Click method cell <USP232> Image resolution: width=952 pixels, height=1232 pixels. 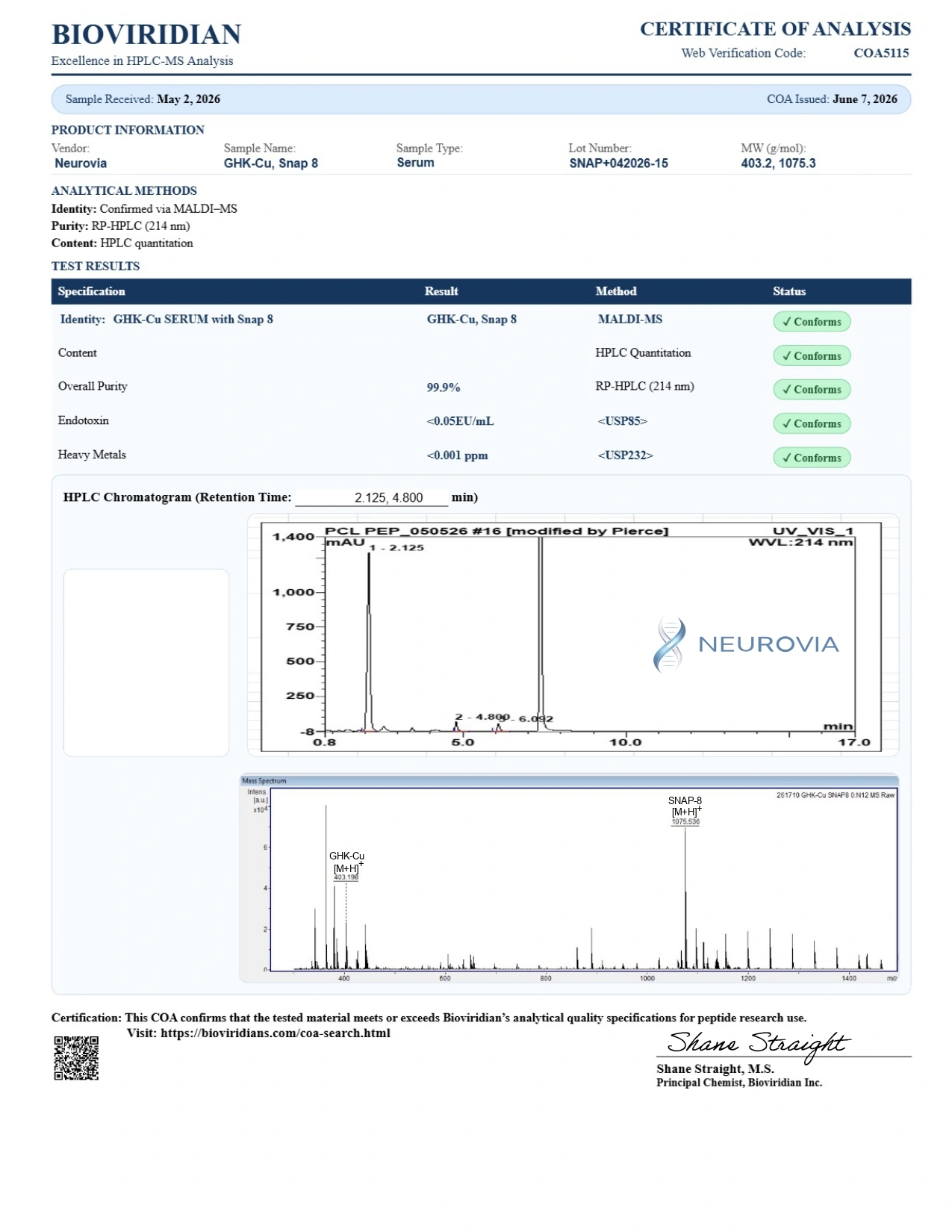point(625,455)
